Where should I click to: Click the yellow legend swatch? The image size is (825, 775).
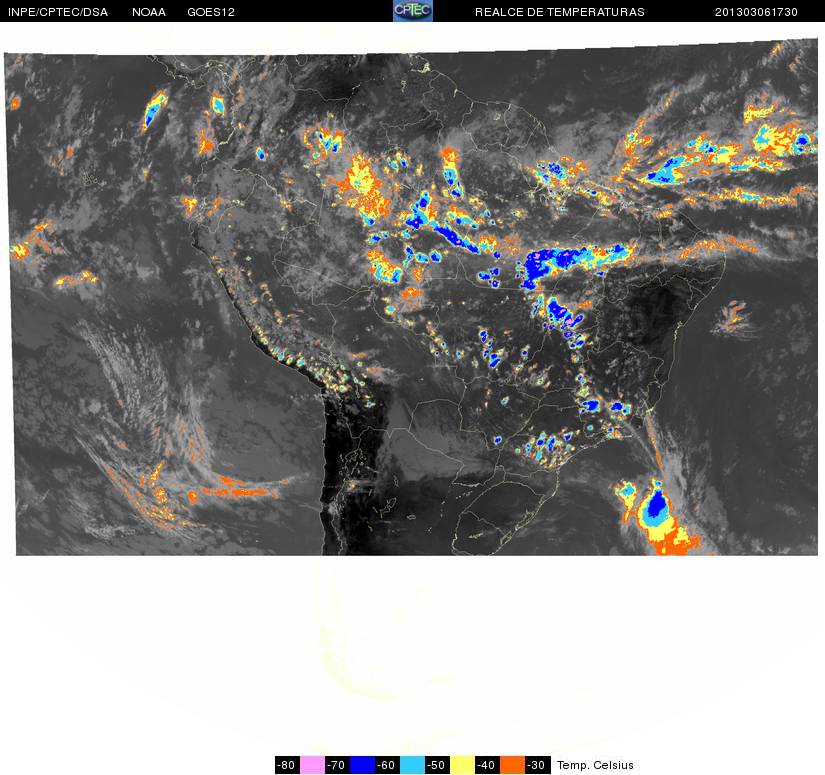(462, 764)
